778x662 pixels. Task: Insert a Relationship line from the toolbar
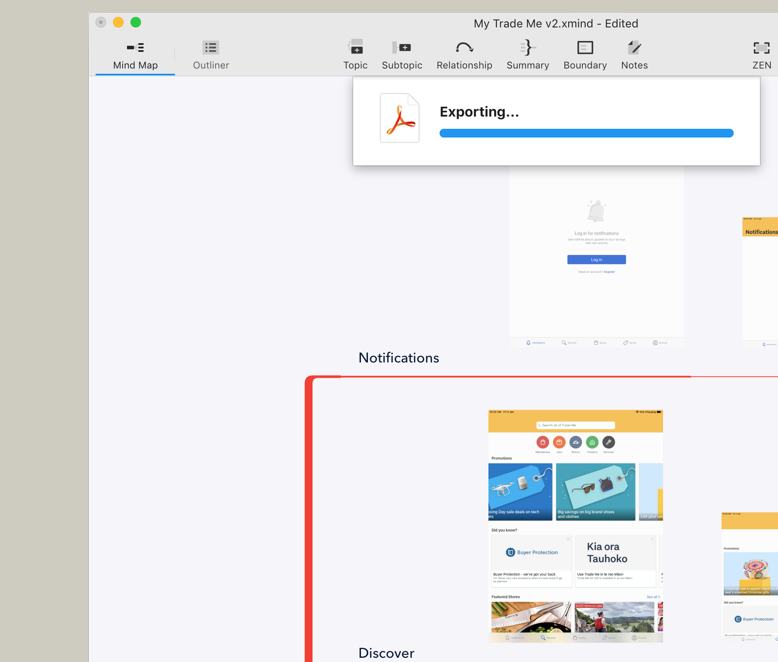click(464, 55)
